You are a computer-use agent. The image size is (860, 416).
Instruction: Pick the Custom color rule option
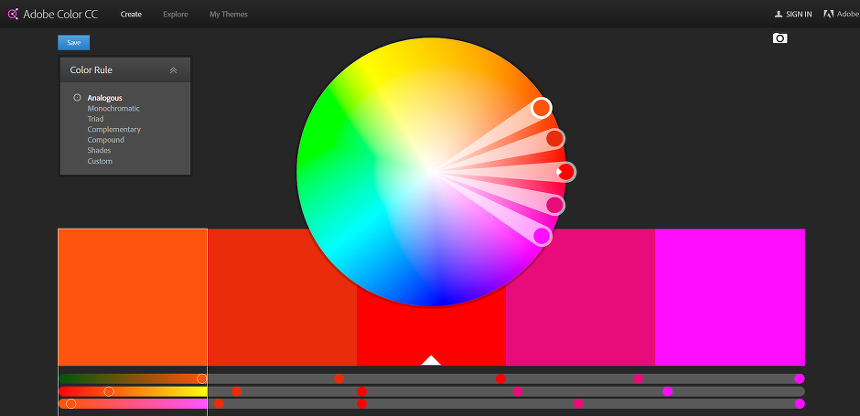tap(100, 161)
